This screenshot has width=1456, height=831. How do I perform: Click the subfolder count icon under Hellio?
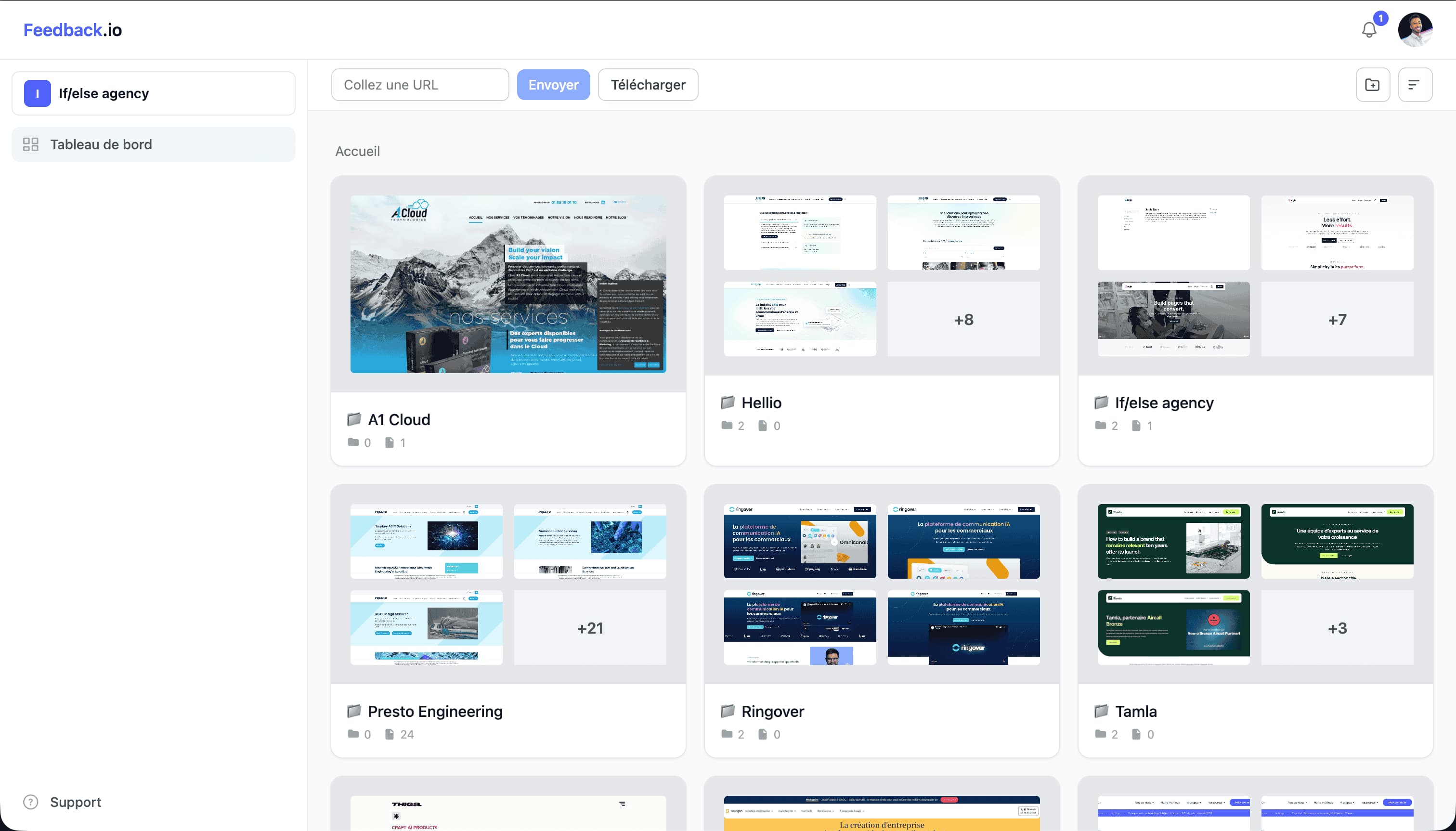(x=727, y=425)
